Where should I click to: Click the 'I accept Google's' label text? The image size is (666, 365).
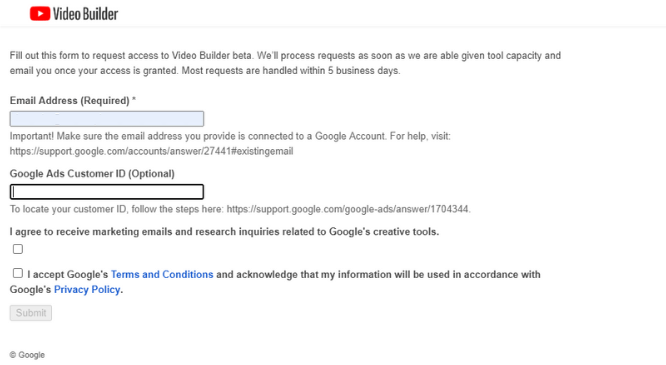tap(68, 274)
